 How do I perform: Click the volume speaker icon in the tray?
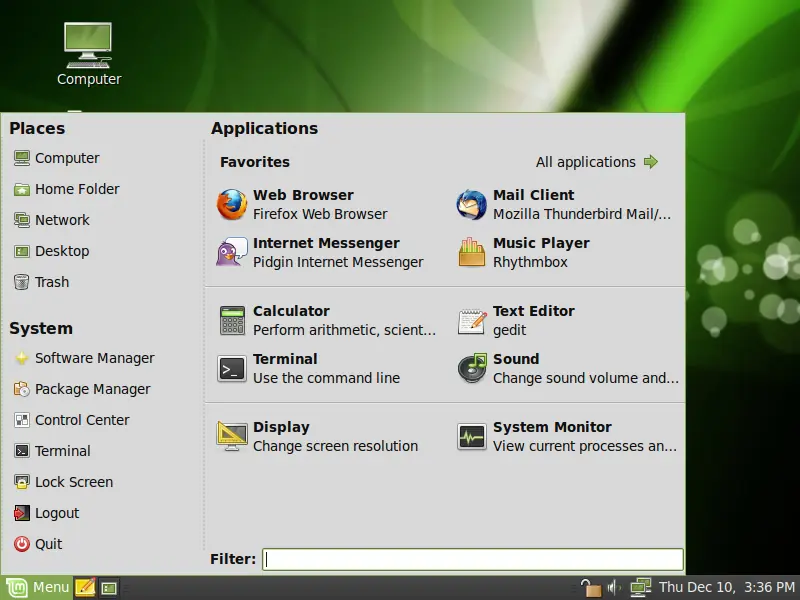(x=614, y=588)
